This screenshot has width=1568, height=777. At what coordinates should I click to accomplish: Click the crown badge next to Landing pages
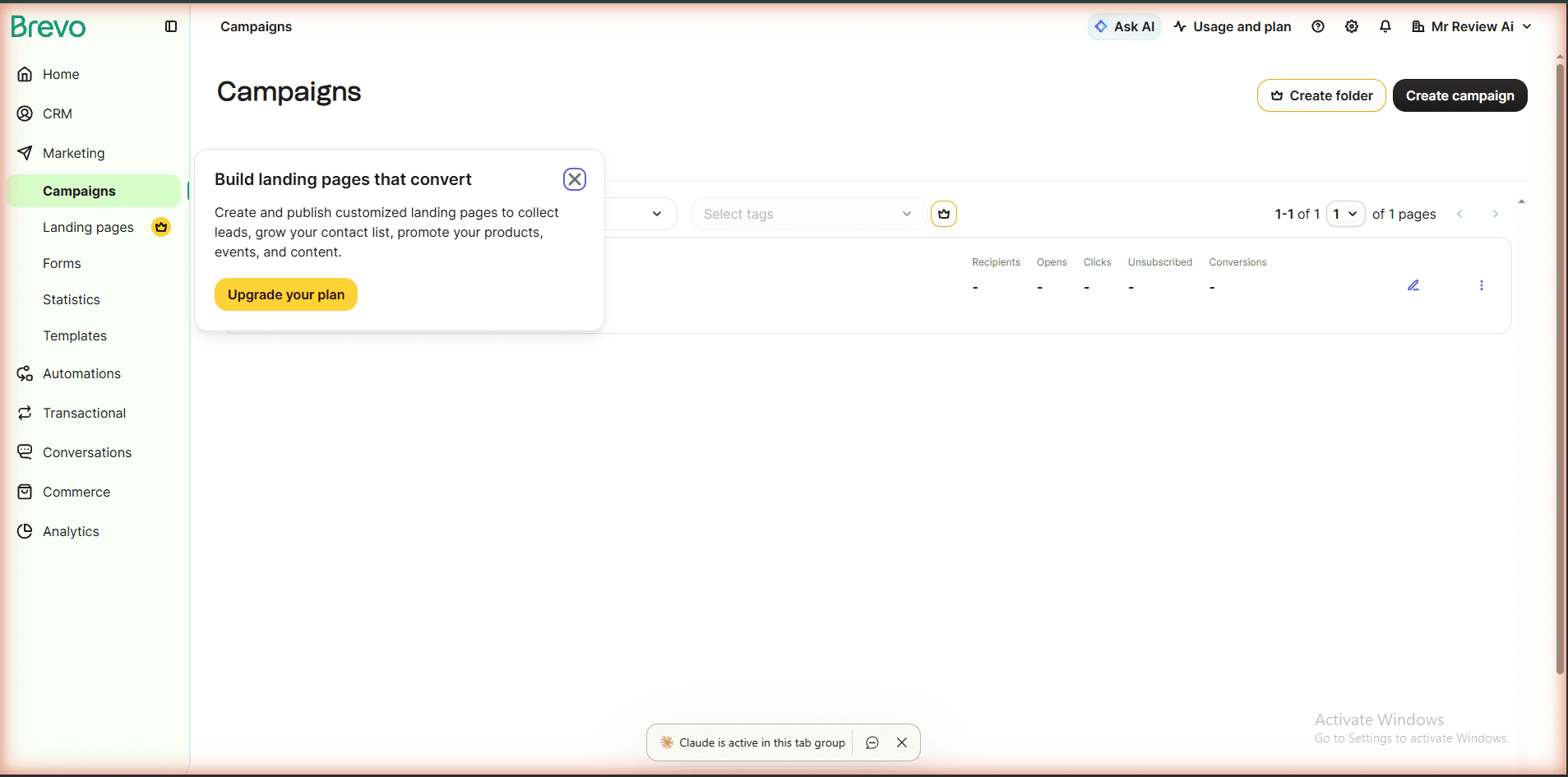[x=161, y=227]
